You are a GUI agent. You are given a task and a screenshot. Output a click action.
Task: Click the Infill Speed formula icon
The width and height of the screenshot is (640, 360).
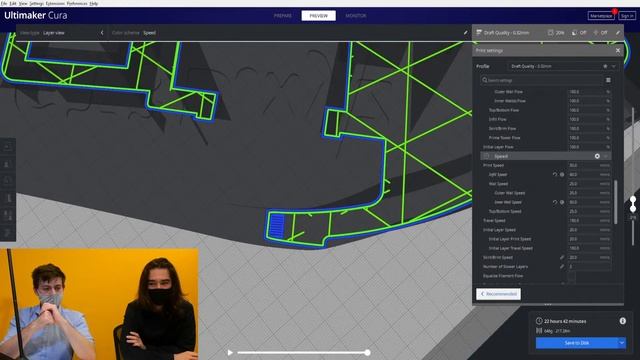click(x=562, y=174)
